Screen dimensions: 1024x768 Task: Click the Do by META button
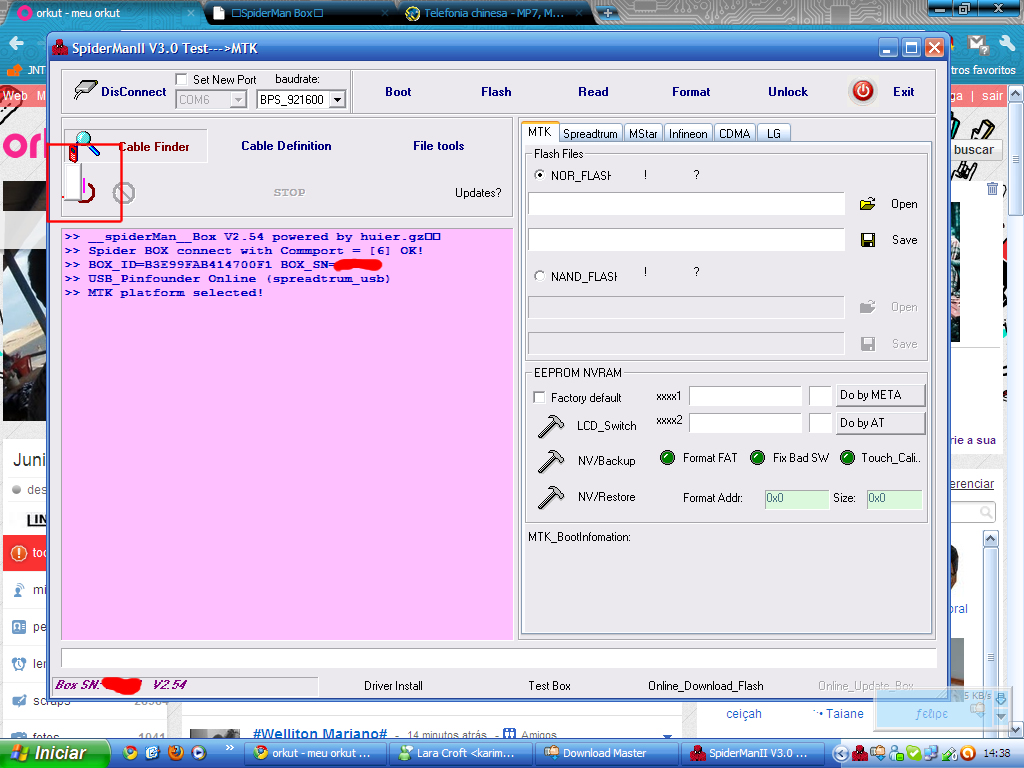[x=880, y=395]
